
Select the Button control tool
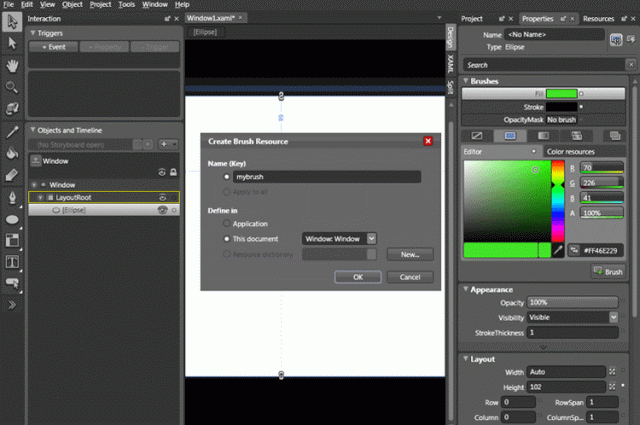[12, 283]
